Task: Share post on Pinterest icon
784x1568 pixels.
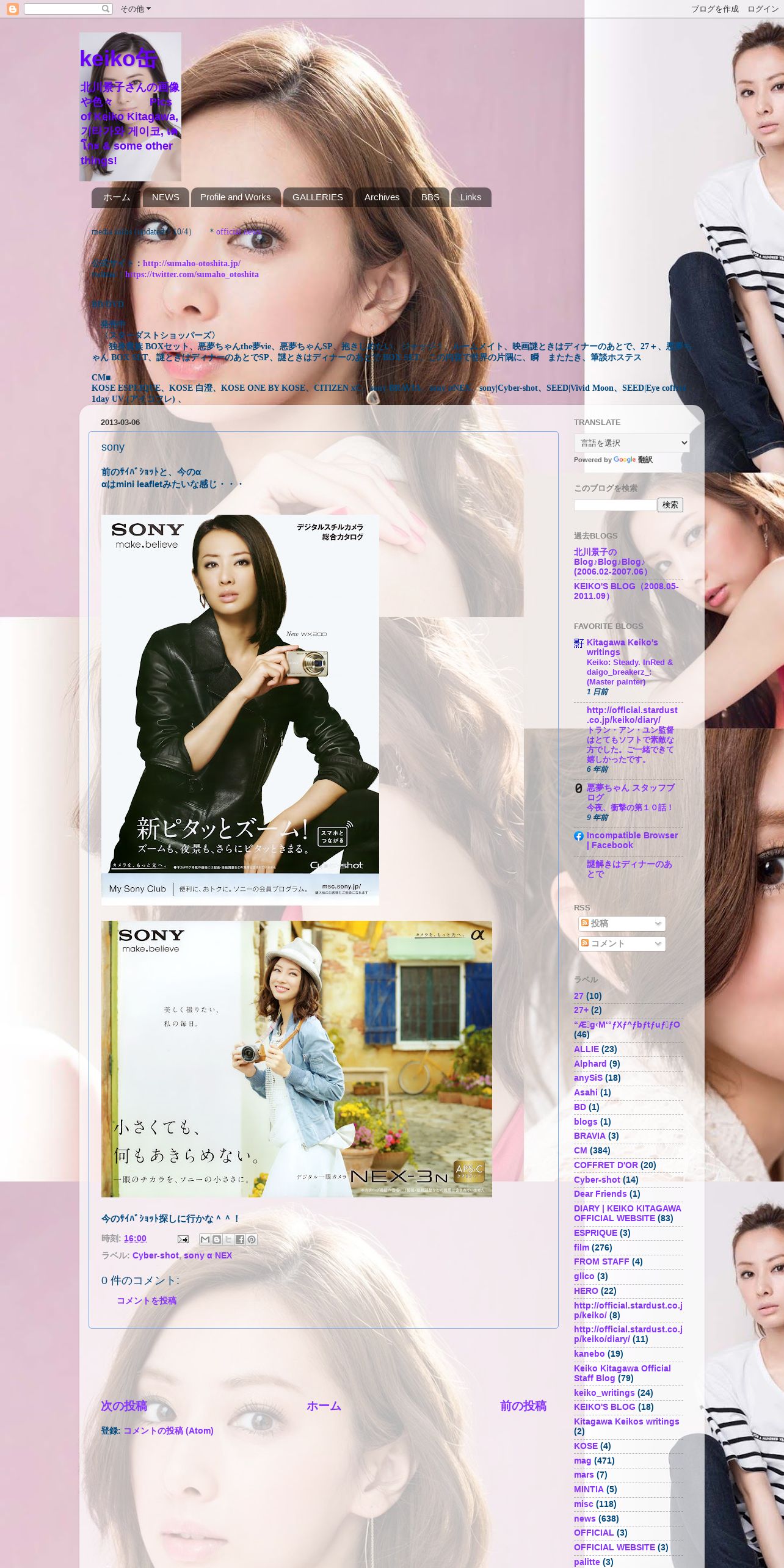Action: pyautogui.click(x=252, y=1239)
